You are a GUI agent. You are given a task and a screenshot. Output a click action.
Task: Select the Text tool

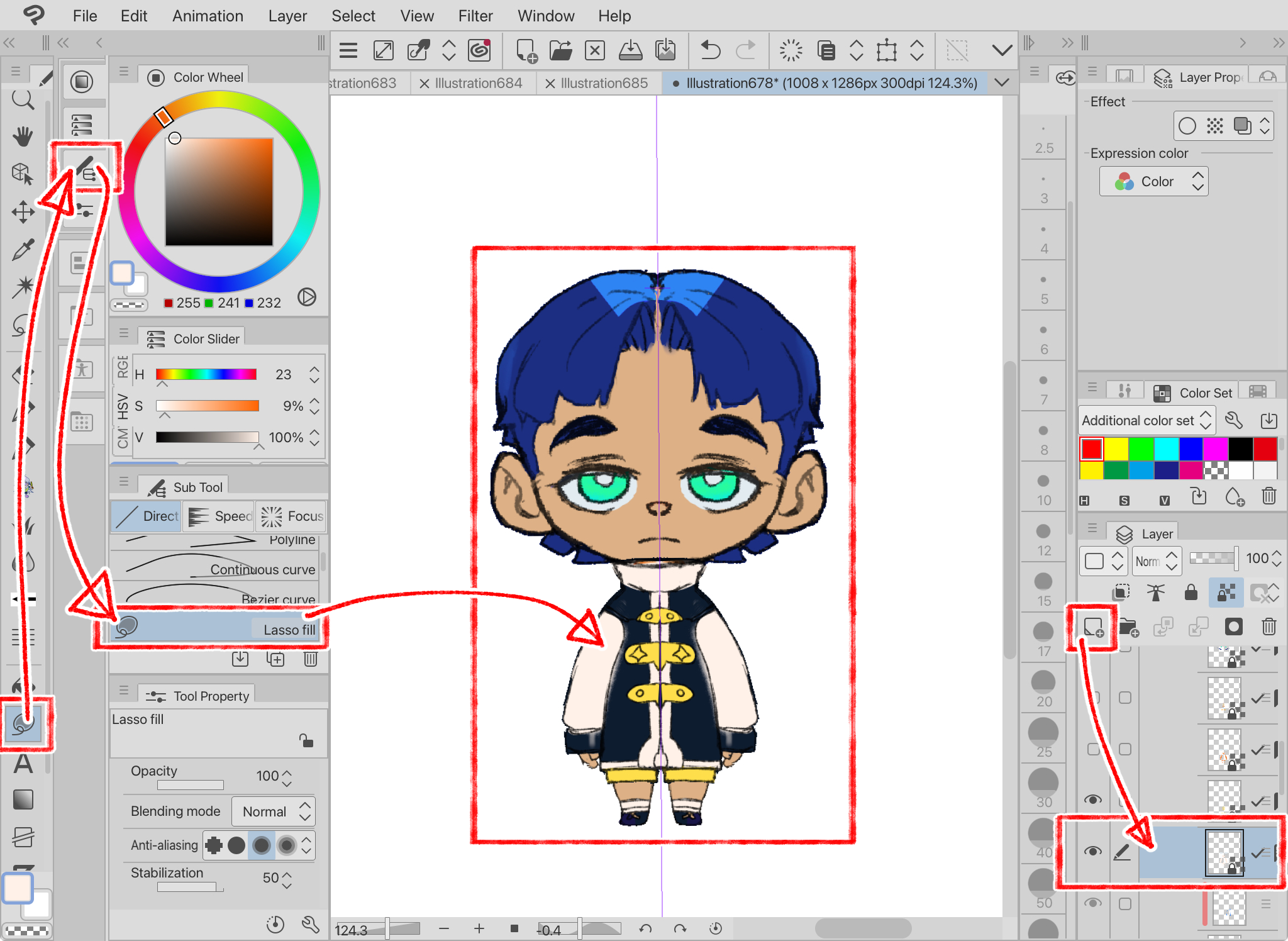[x=23, y=764]
